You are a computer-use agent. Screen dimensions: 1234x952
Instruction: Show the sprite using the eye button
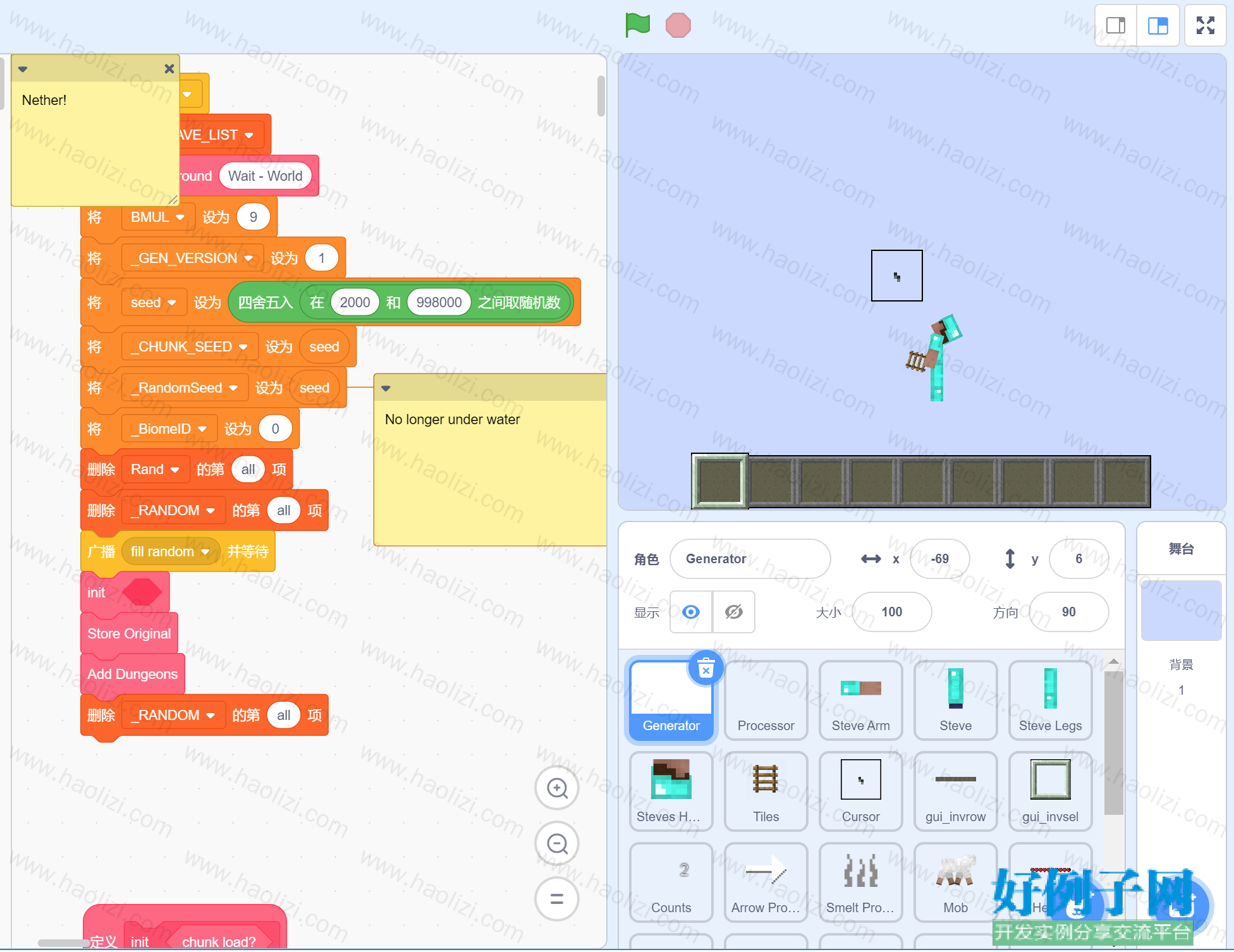(x=691, y=612)
